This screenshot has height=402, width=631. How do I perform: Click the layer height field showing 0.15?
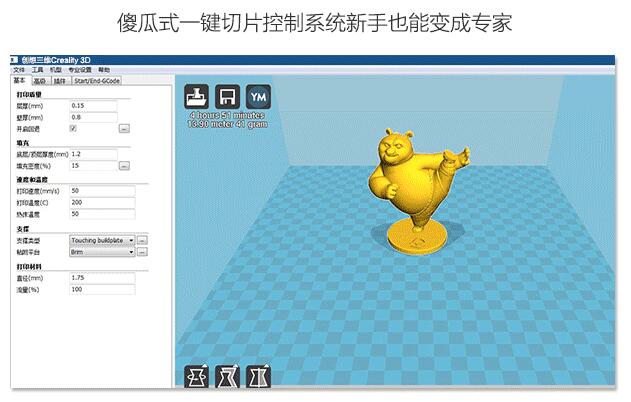pyautogui.click(x=93, y=106)
